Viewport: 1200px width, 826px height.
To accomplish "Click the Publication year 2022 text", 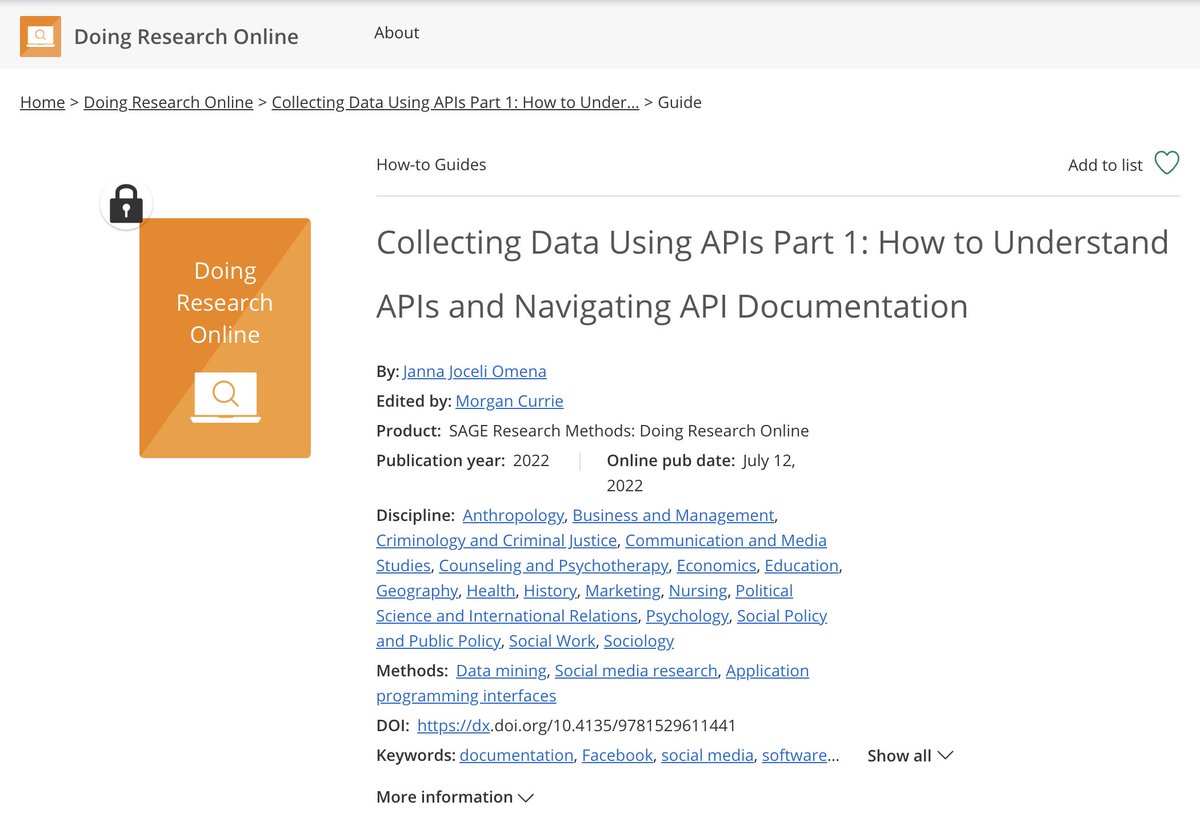I will pyautogui.click(x=463, y=461).
